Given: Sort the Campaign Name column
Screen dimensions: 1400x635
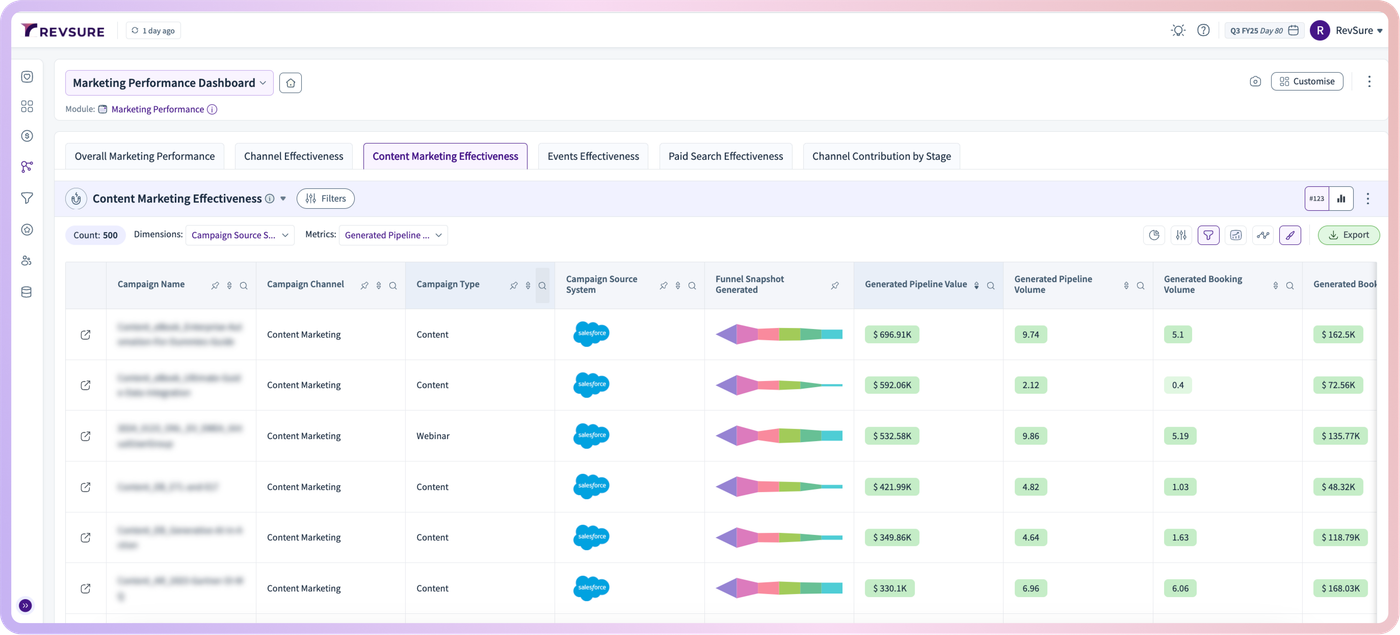Looking at the screenshot, I should pos(229,286).
